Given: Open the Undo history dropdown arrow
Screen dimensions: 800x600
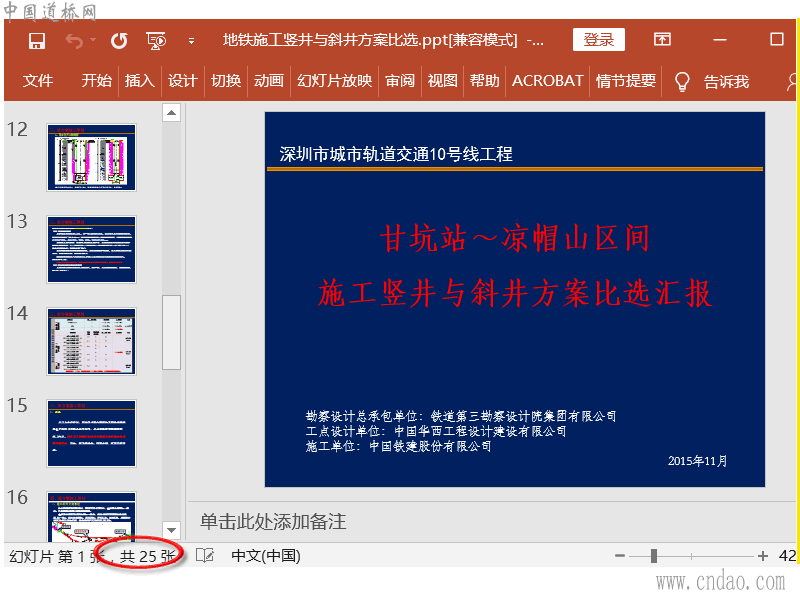Looking at the screenshot, I should (x=93, y=40).
